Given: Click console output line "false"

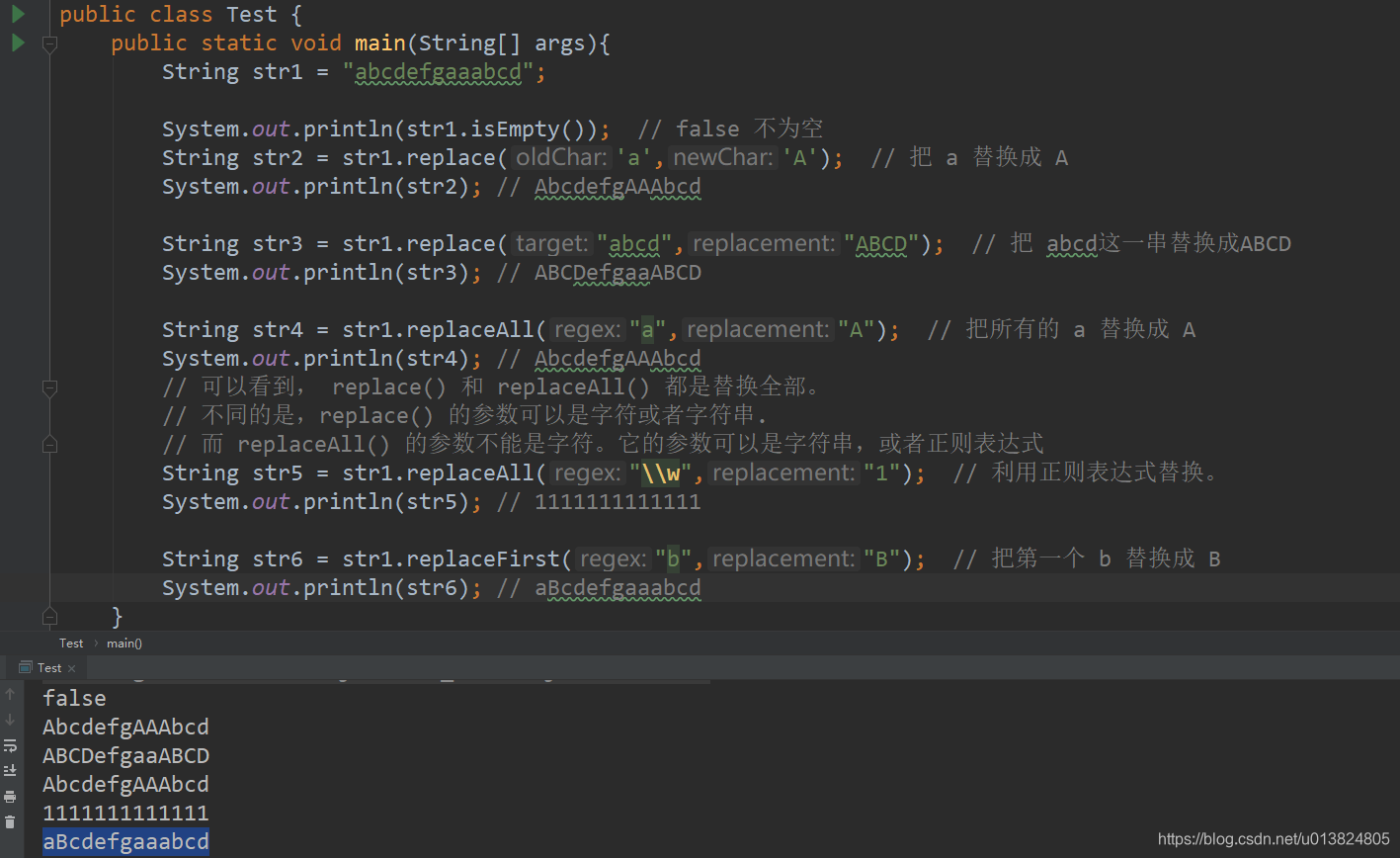Looking at the screenshot, I should [x=74, y=698].
